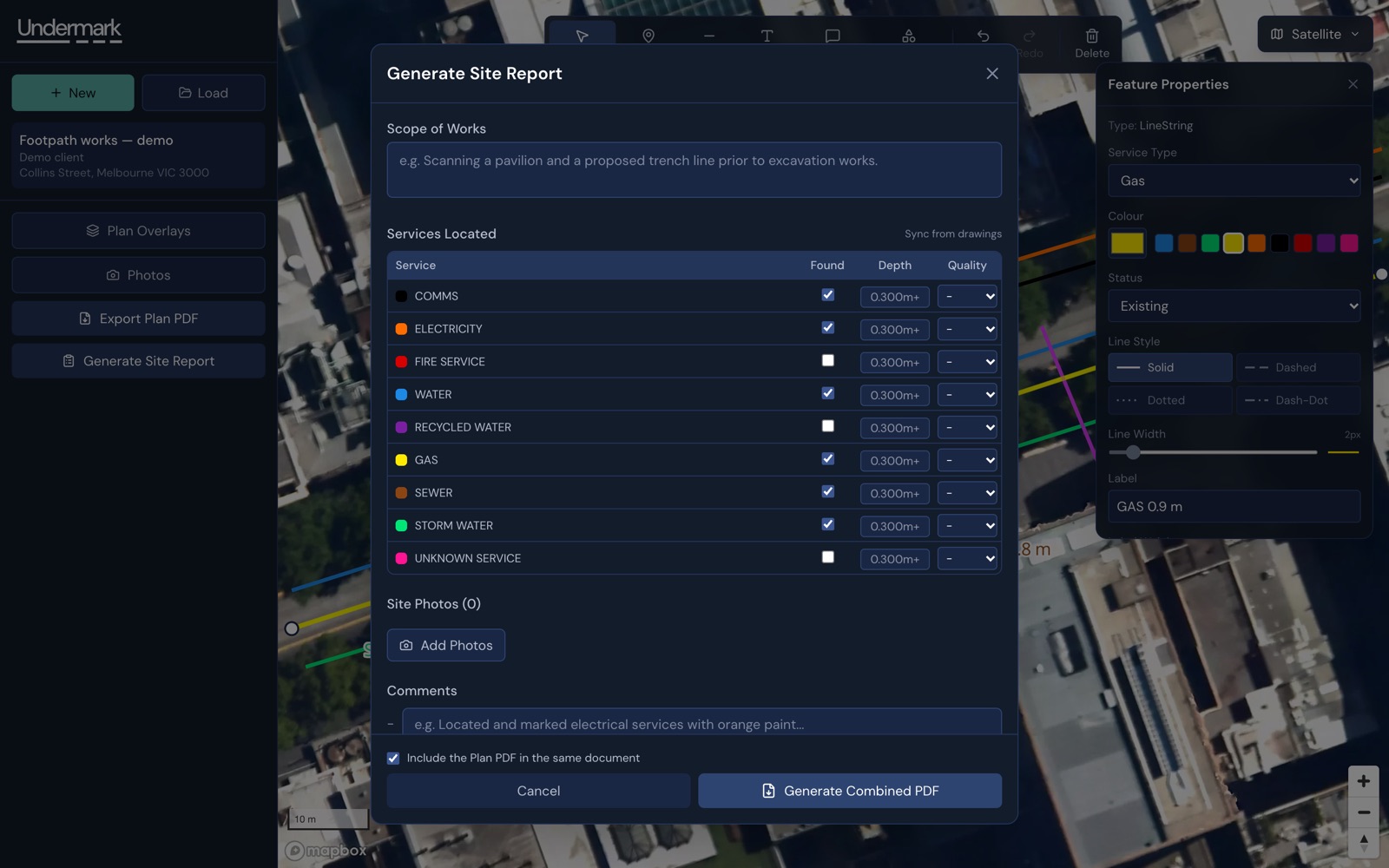Uncheck Found for STORM WATER

tap(828, 524)
